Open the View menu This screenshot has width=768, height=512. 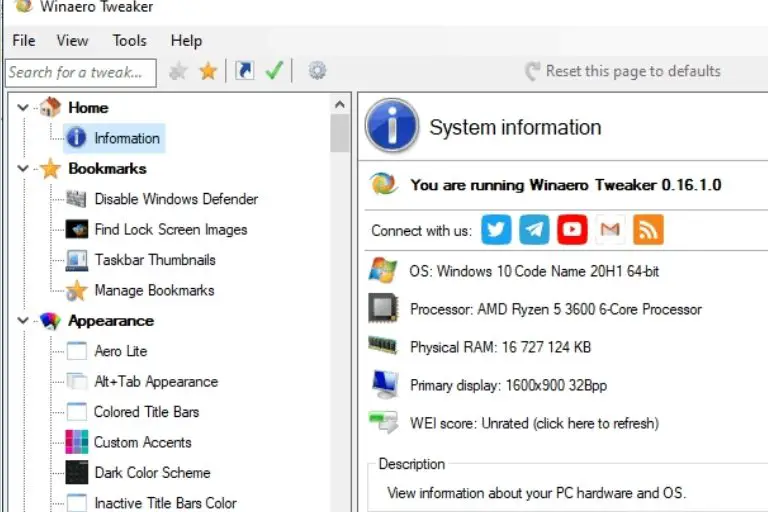(x=72, y=41)
